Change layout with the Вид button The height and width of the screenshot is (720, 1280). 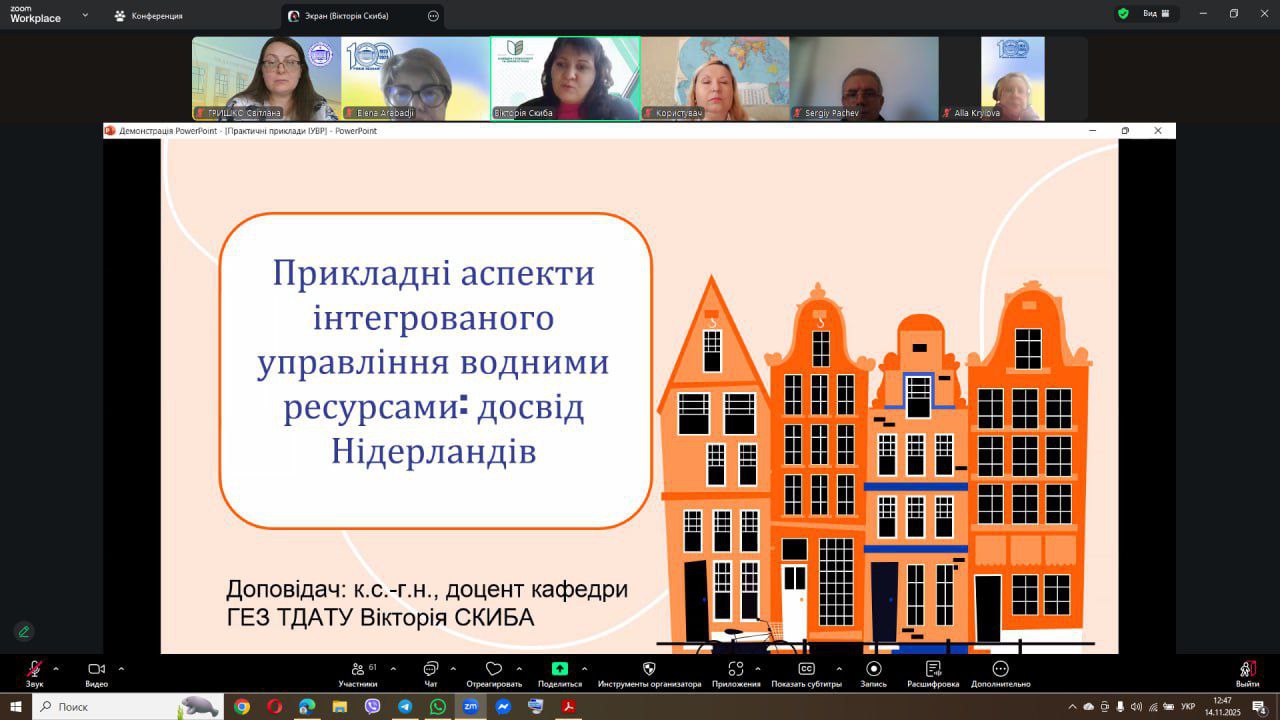click(x=1157, y=14)
